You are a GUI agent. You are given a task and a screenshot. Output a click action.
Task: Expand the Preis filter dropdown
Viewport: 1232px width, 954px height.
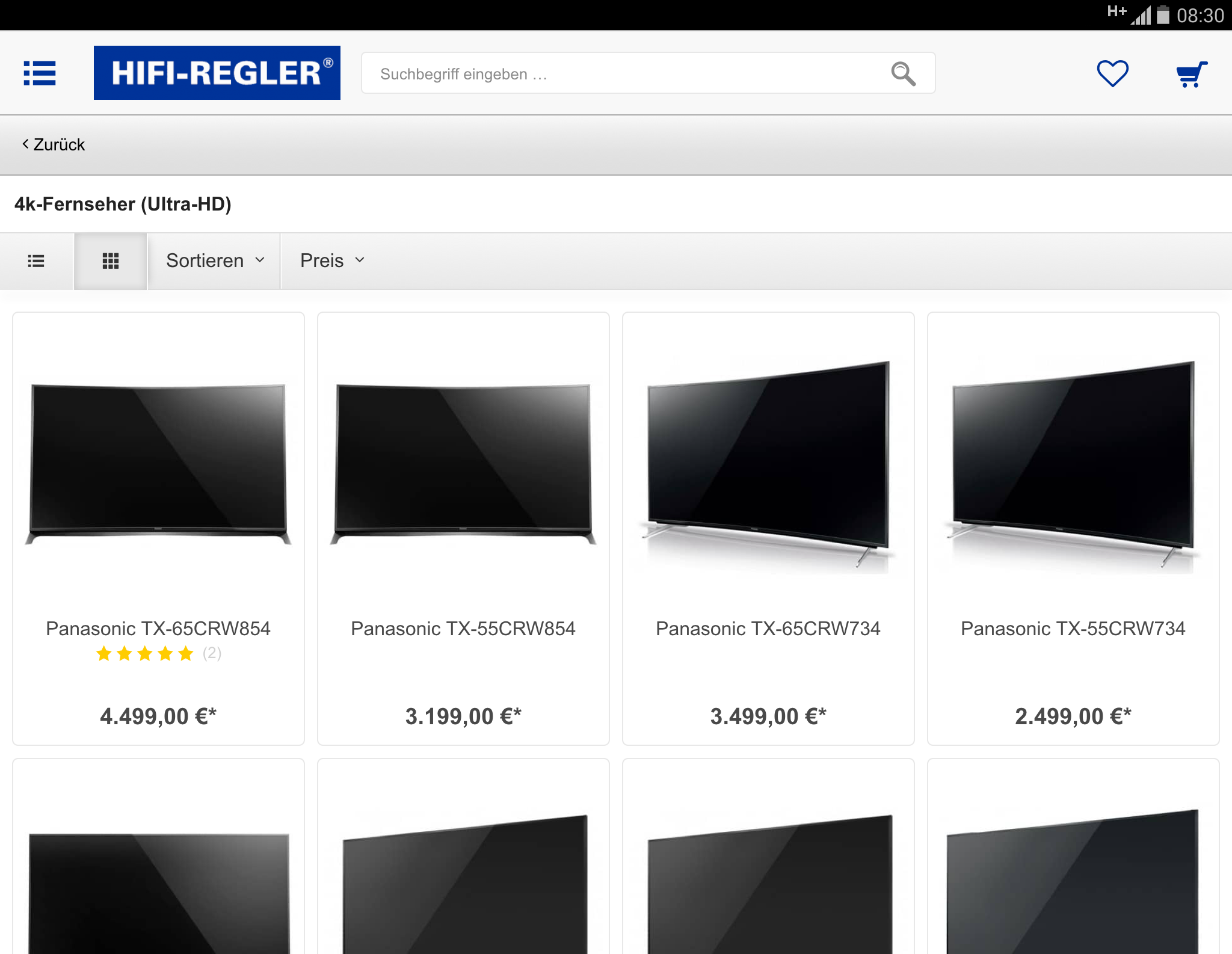[332, 260]
